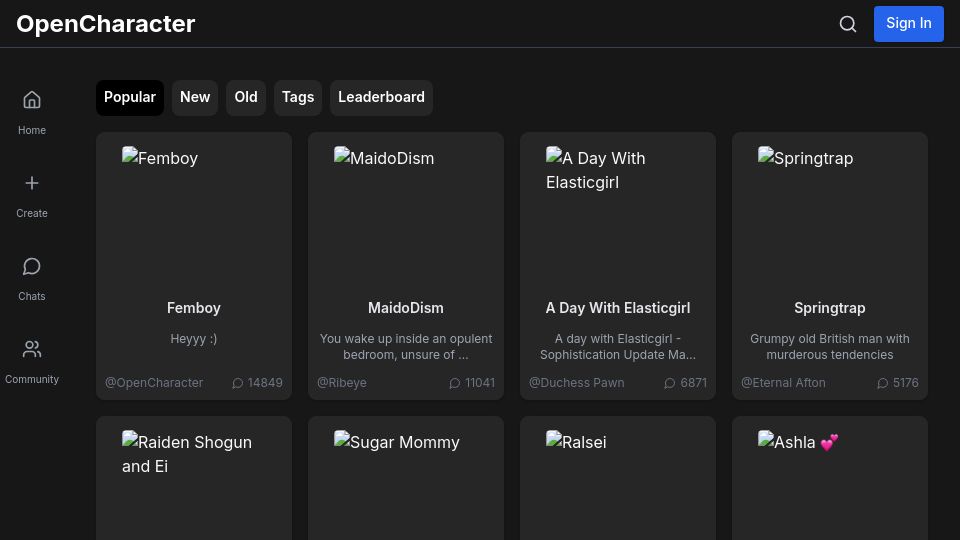This screenshot has width=960, height=540.
Task: Click the Community sidebar label
Action: [x=32, y=379]
